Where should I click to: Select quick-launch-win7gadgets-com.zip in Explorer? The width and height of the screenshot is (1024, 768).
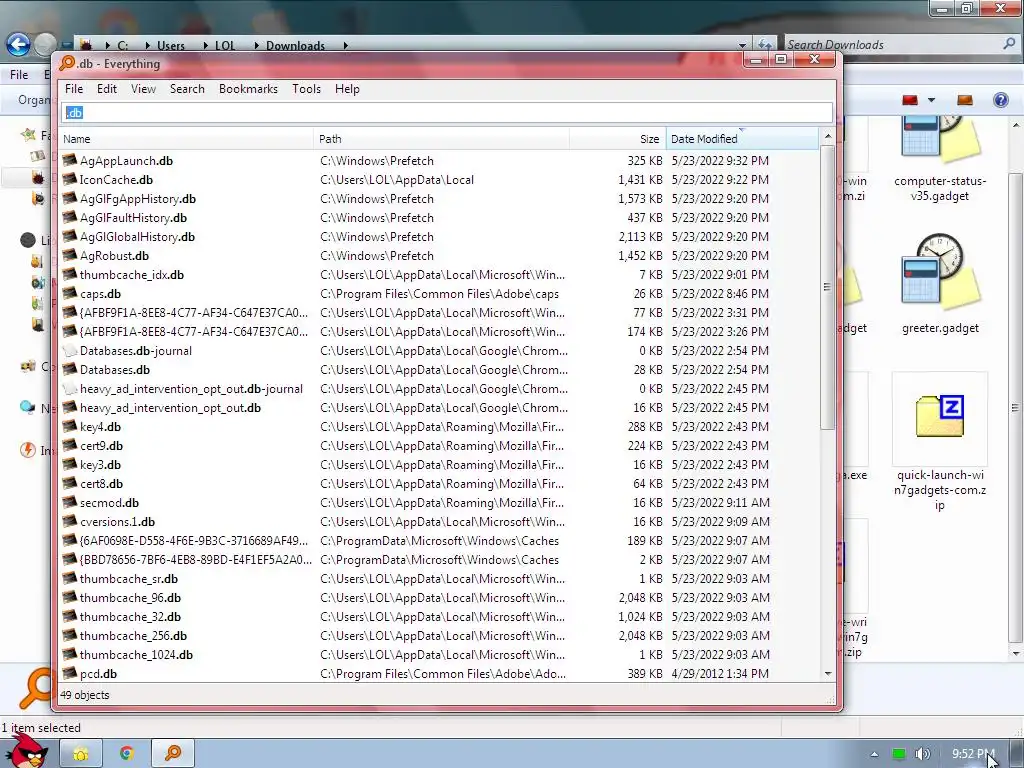coord(940,443)
